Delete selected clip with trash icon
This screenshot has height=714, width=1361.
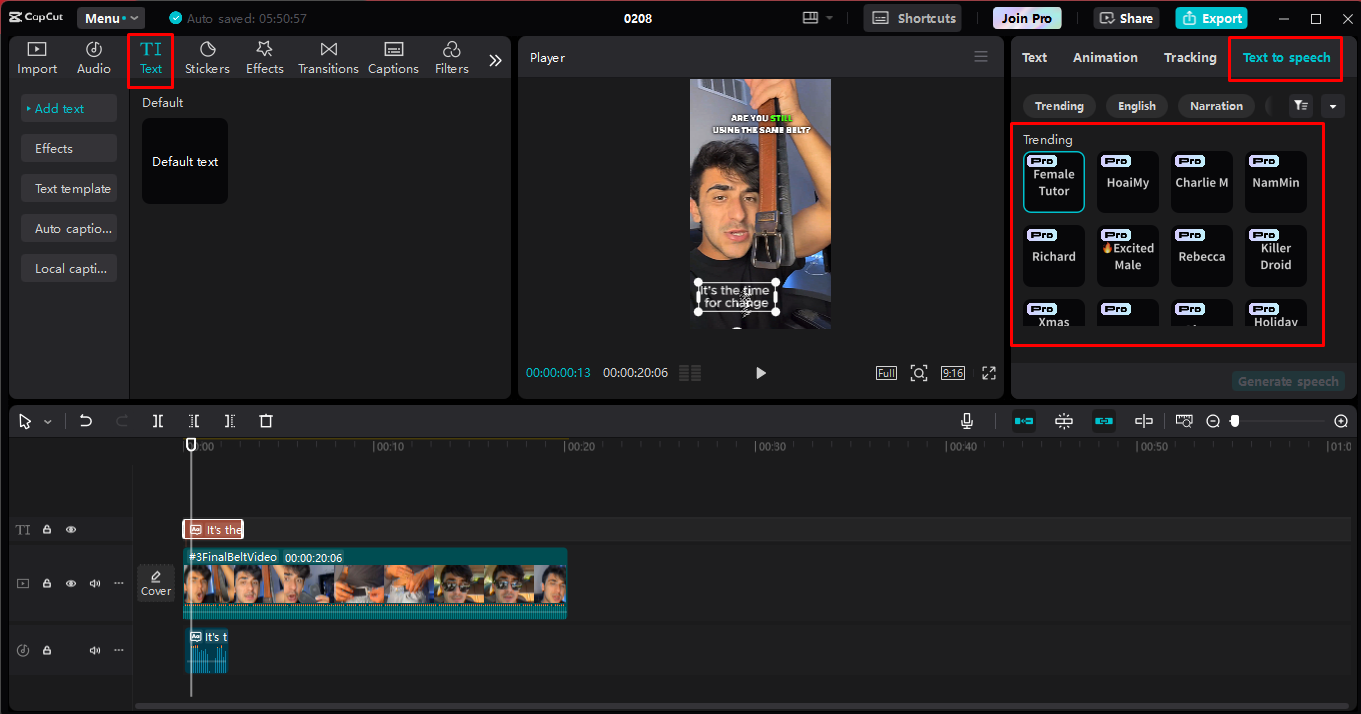(x=266, y=421)
